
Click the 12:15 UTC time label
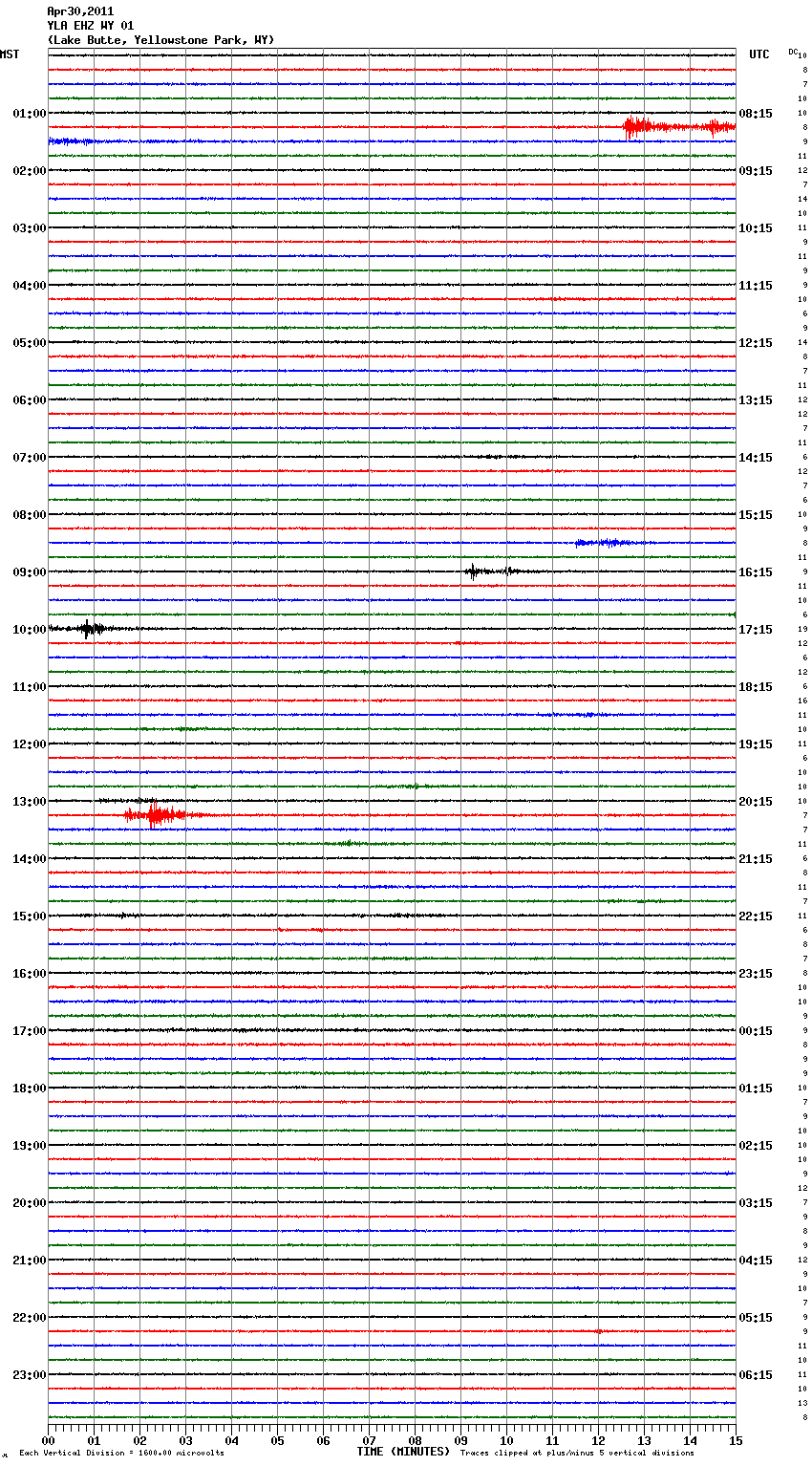click(756, 343)
